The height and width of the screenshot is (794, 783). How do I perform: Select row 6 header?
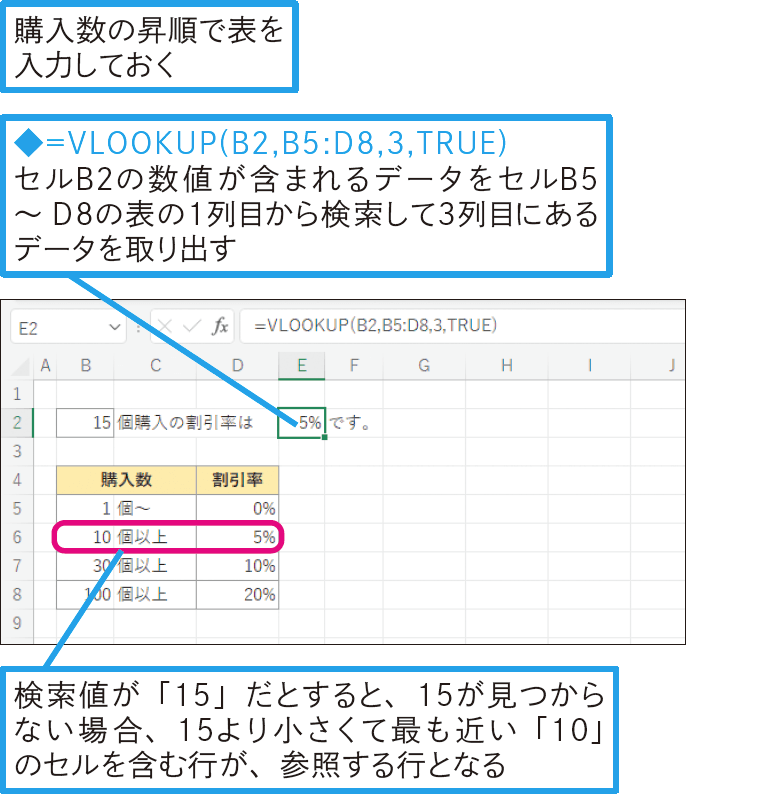coord(17,537)
